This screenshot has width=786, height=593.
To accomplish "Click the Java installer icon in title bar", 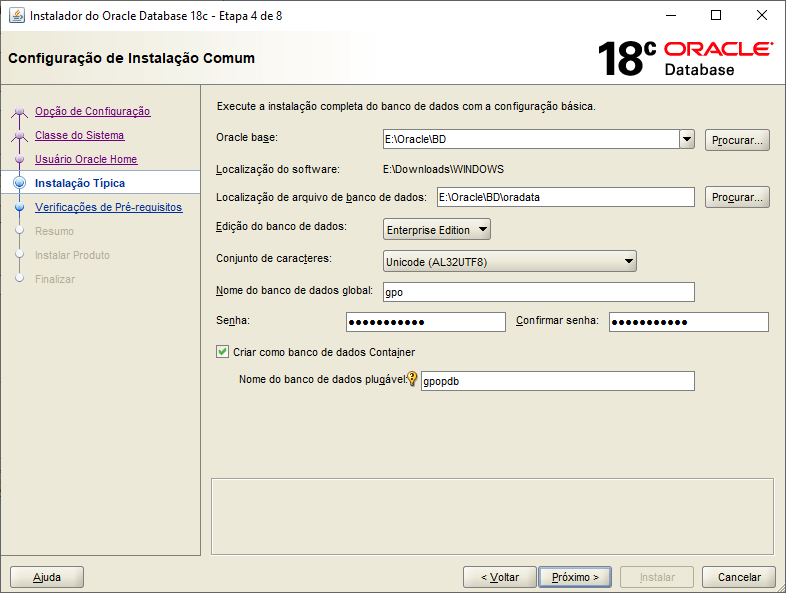I will 16,15.
